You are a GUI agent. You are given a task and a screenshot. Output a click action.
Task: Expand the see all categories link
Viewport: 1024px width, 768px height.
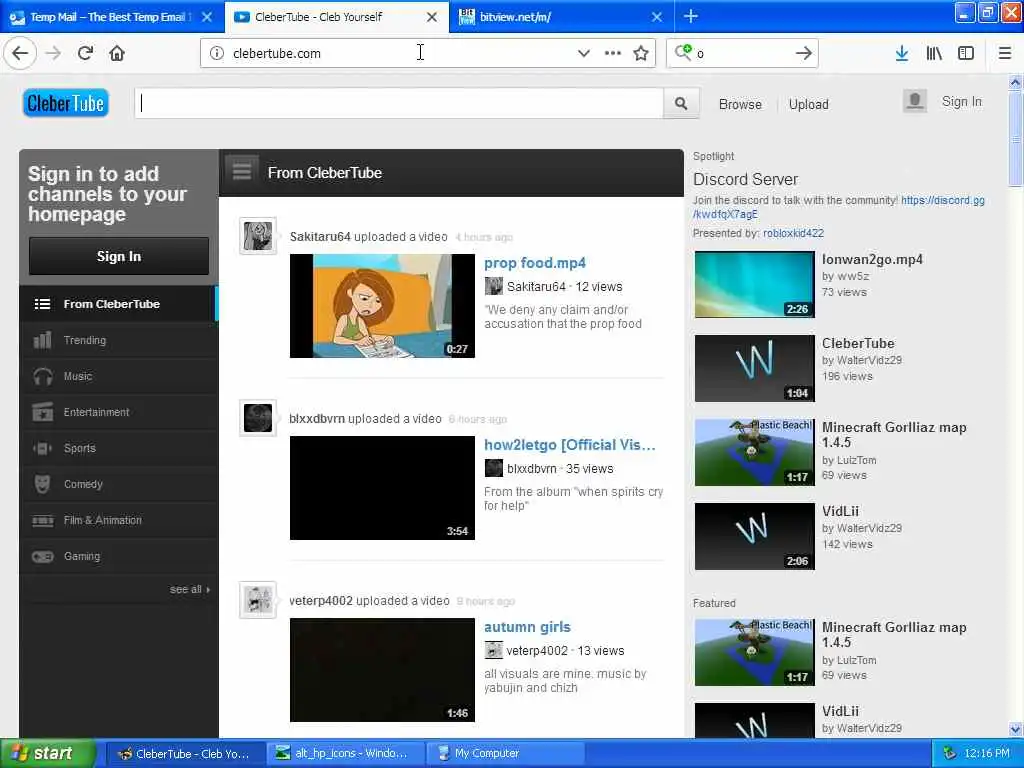click(189, 589)
